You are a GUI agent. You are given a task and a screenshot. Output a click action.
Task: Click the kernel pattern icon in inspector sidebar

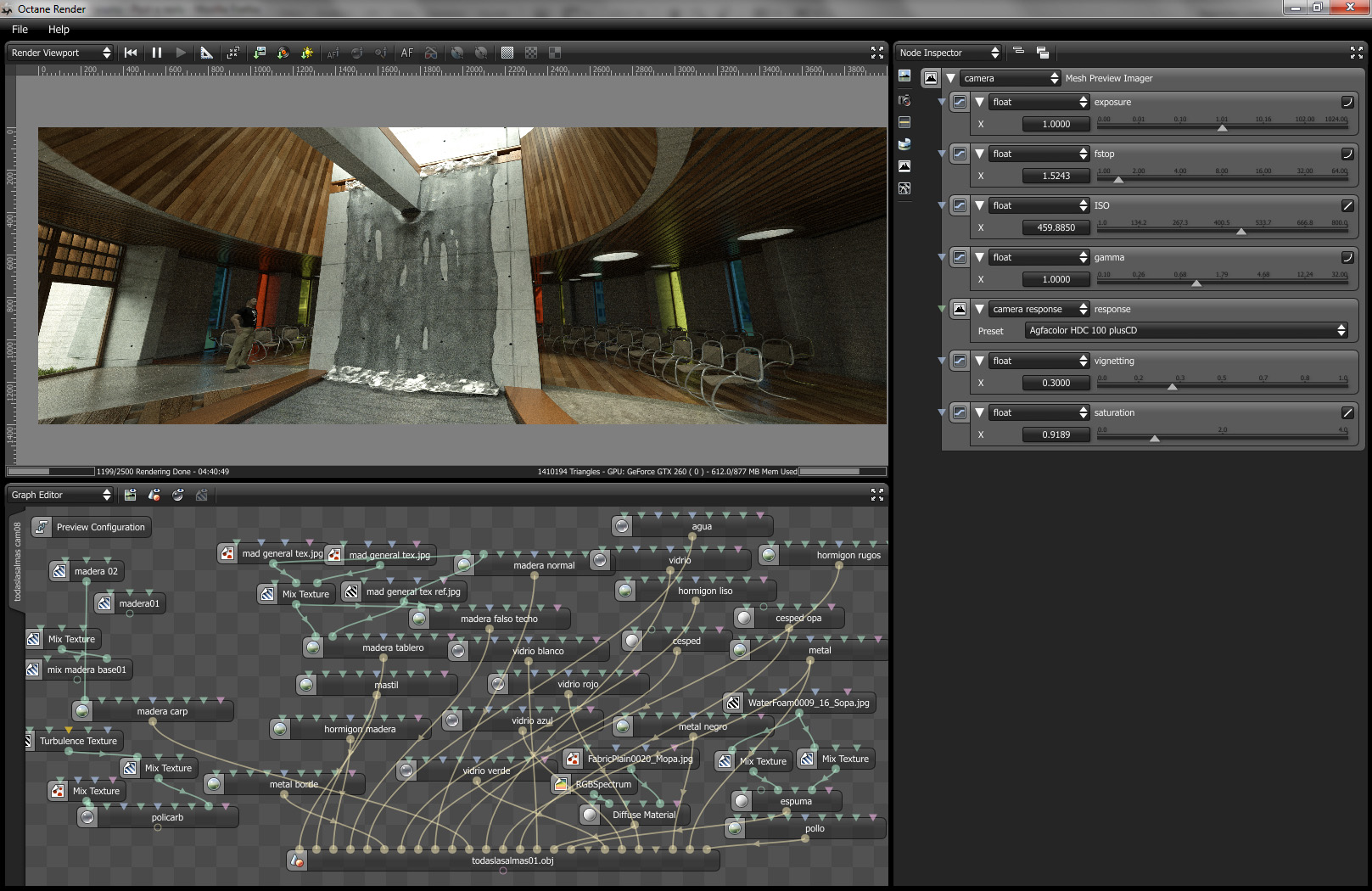point(904,188)
